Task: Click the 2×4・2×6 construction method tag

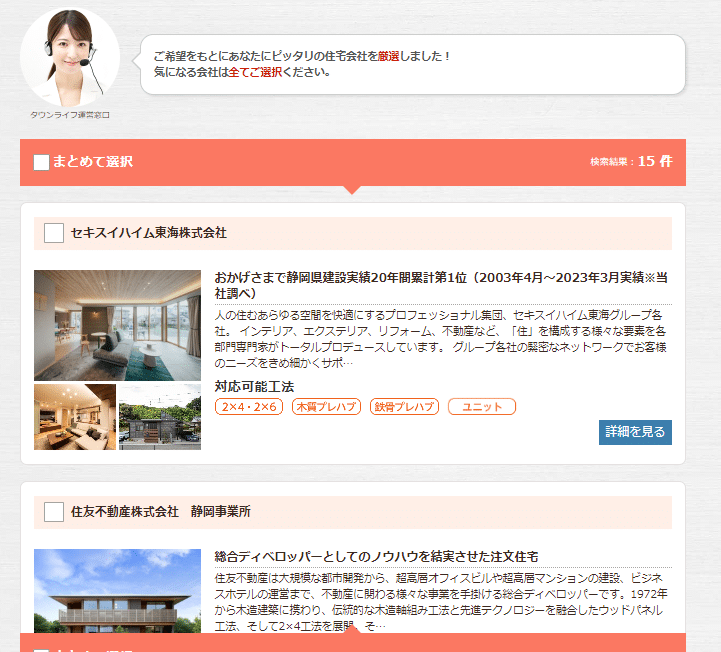Action: point(249,407)
